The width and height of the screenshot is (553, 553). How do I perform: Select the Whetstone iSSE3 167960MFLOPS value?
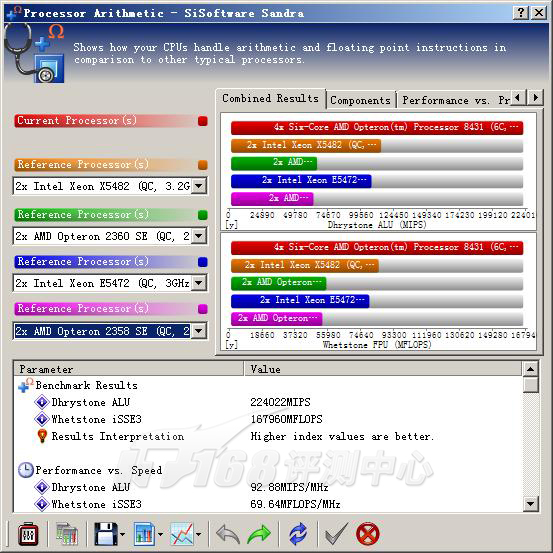(x=286, y=419)
